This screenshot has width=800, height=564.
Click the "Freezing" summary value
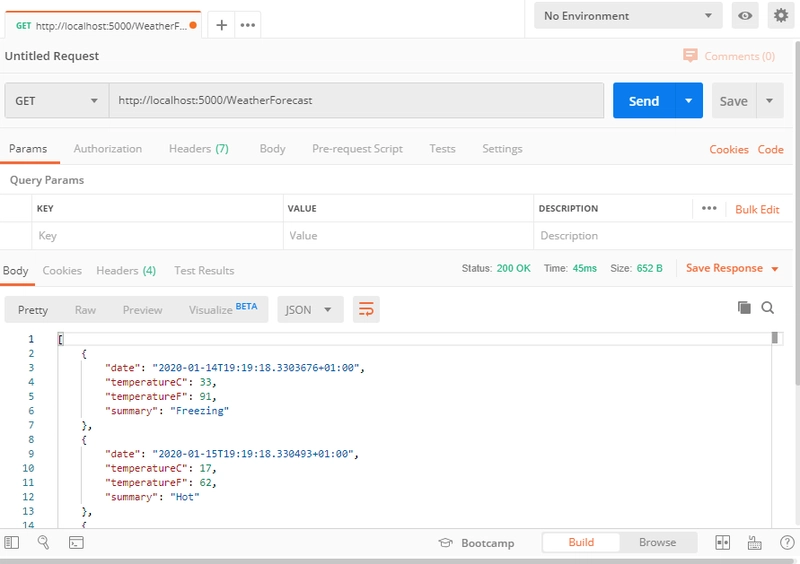199,411
